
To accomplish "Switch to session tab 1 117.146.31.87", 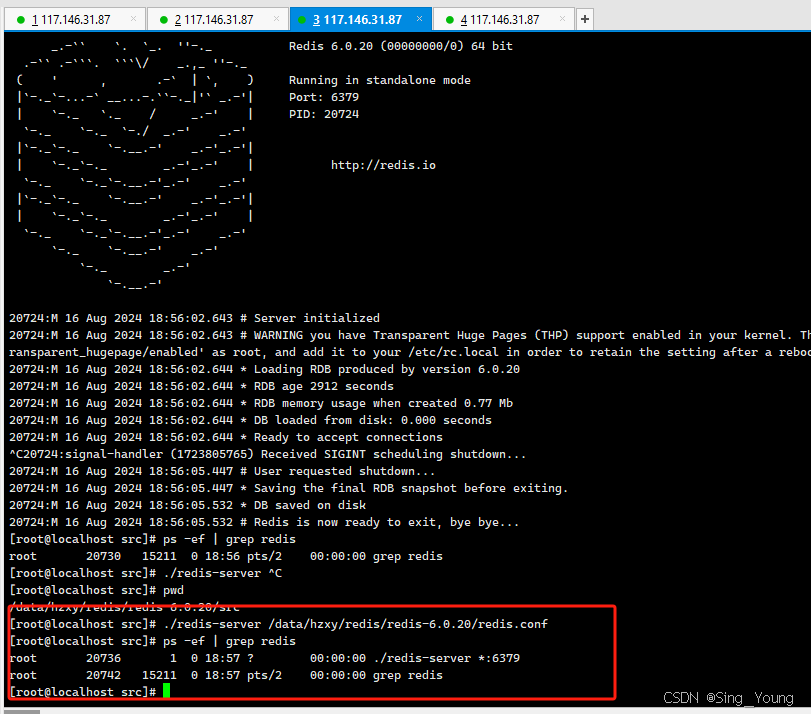I will [74, 19].
